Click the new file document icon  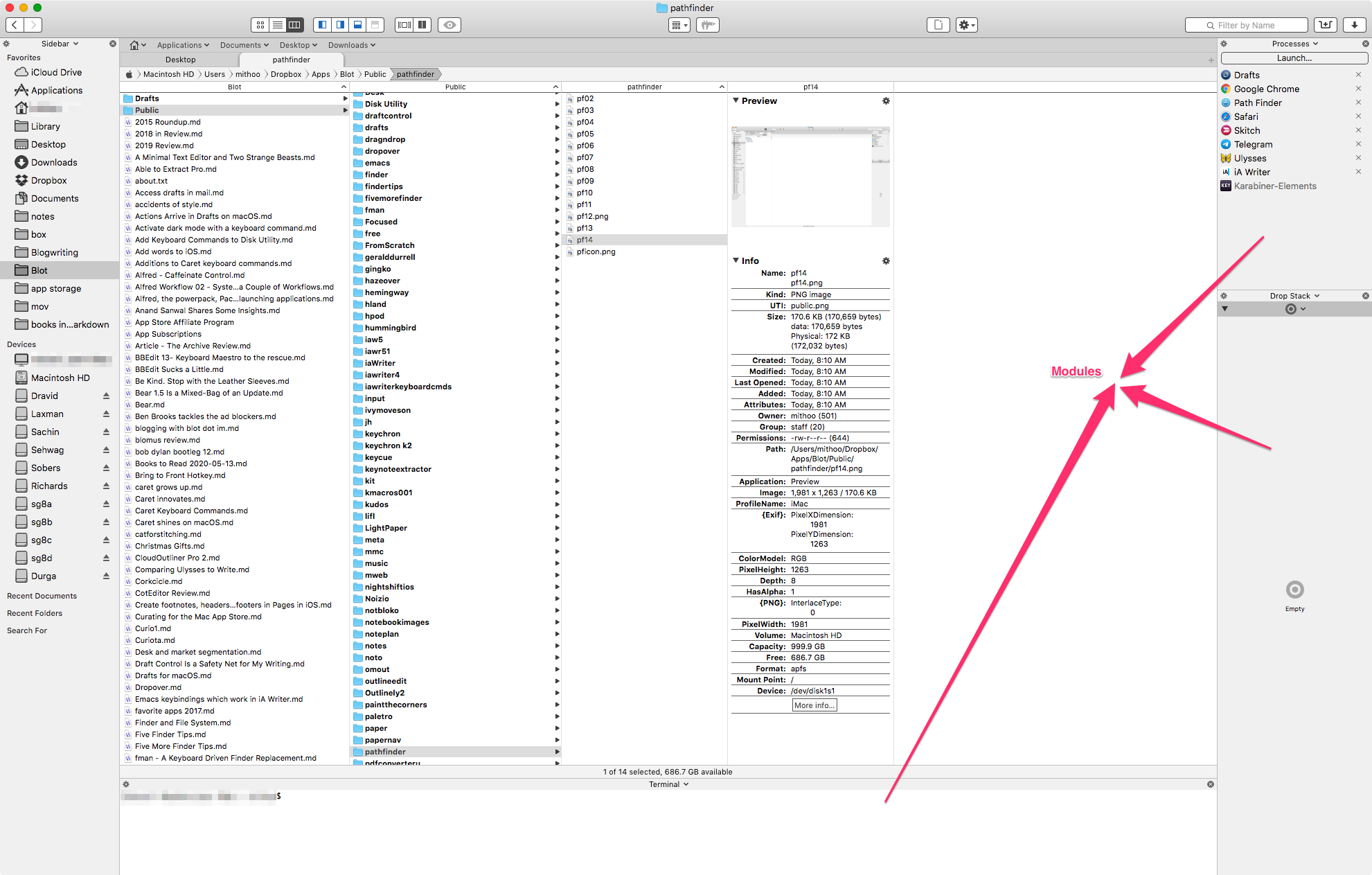(938, 25)
